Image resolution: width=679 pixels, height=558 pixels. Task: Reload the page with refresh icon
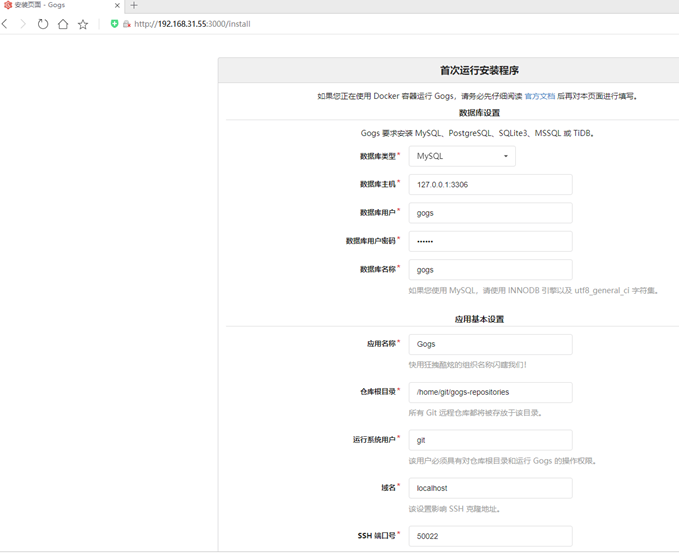pyautogui.click(x=43, y=24)
